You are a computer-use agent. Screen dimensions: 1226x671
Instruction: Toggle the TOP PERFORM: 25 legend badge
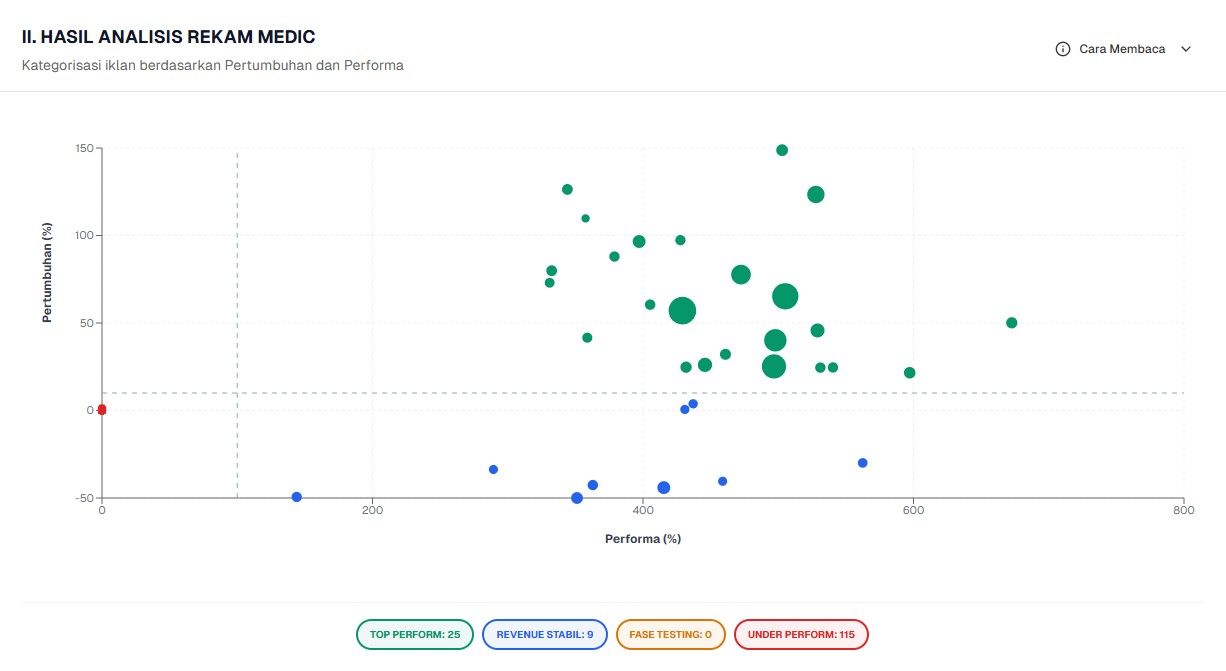coord(414,634)
